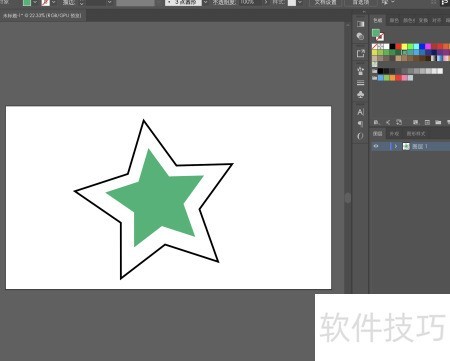Switch to the Swatches (色板) tab

[378, 21]
